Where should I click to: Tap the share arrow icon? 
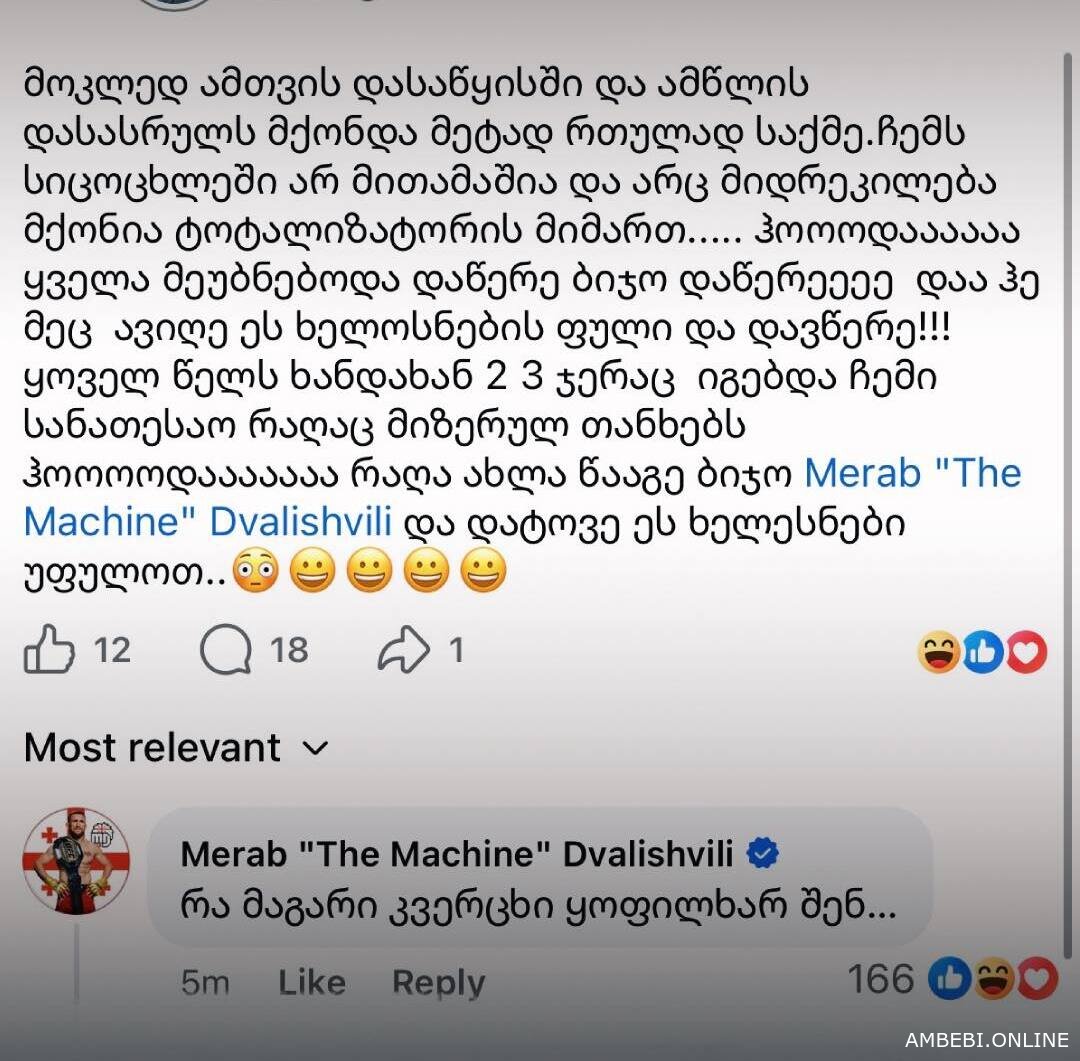(x=404, y=649)
